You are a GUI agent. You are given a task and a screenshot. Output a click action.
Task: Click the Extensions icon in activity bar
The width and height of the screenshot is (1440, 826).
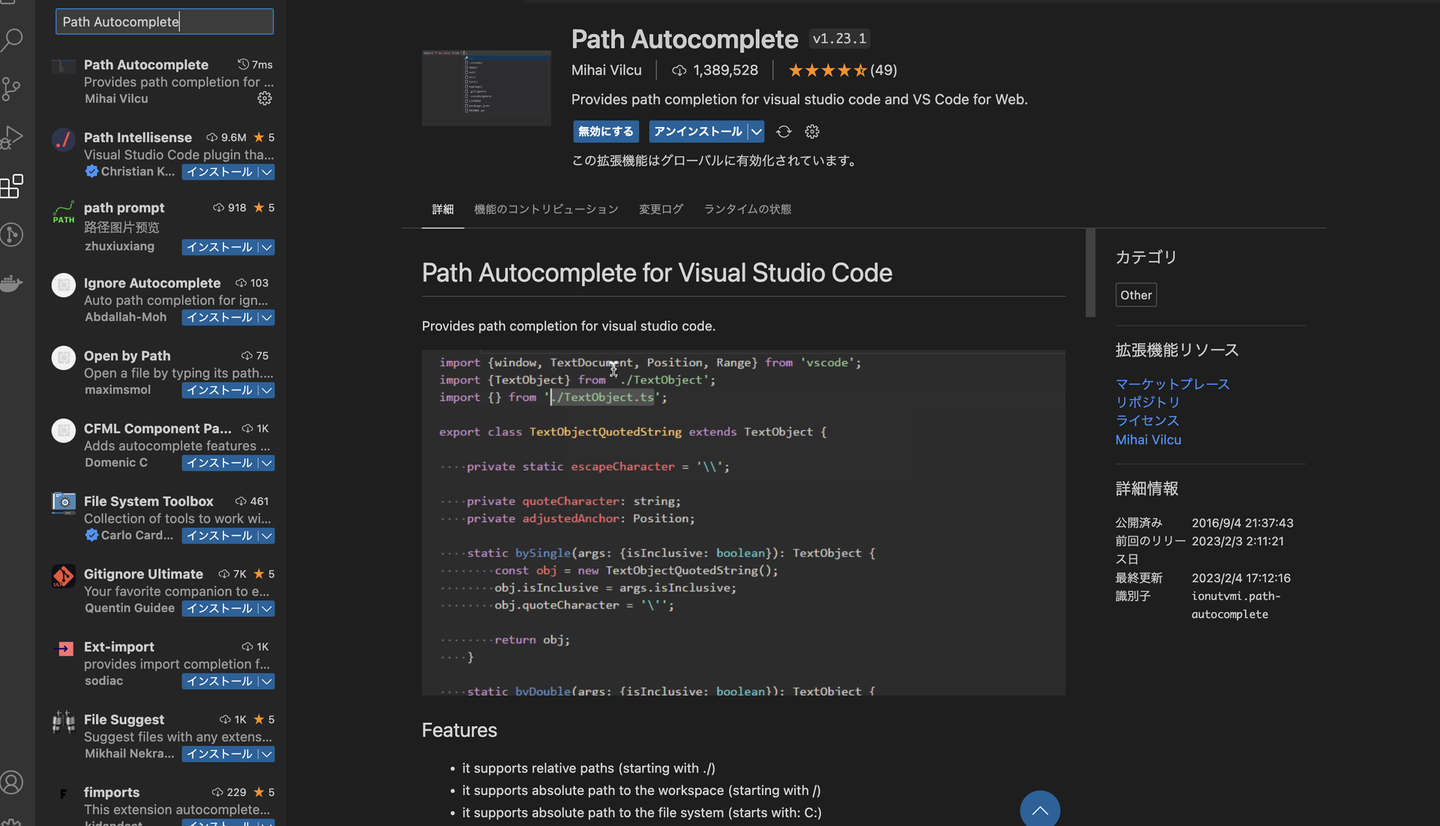pos(12,186)
